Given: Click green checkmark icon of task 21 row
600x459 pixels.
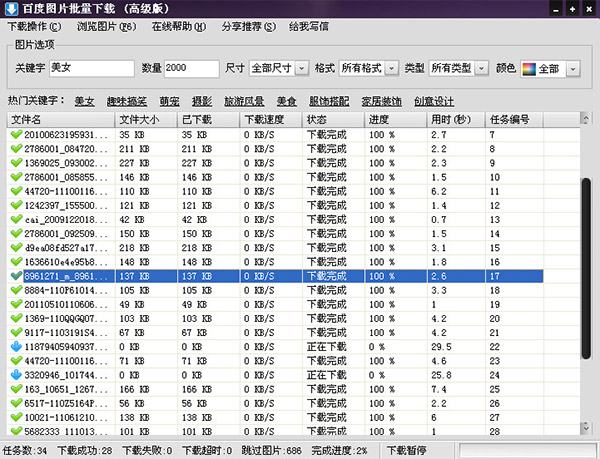Looking at the screenshot, I should pyautogui.click(x=16, y=332).
